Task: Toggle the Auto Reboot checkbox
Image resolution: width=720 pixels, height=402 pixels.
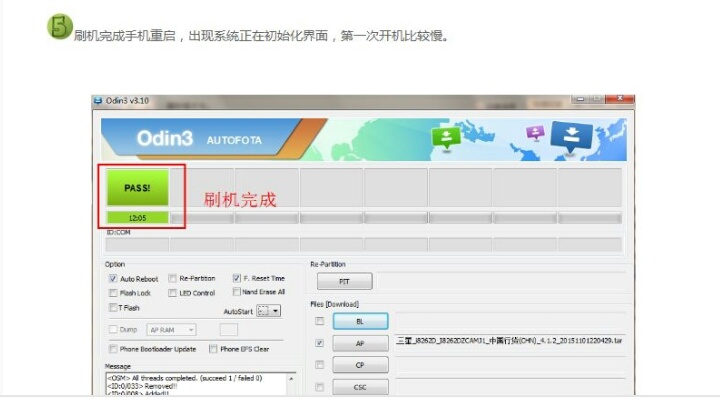Action: [x=113, y=278]
